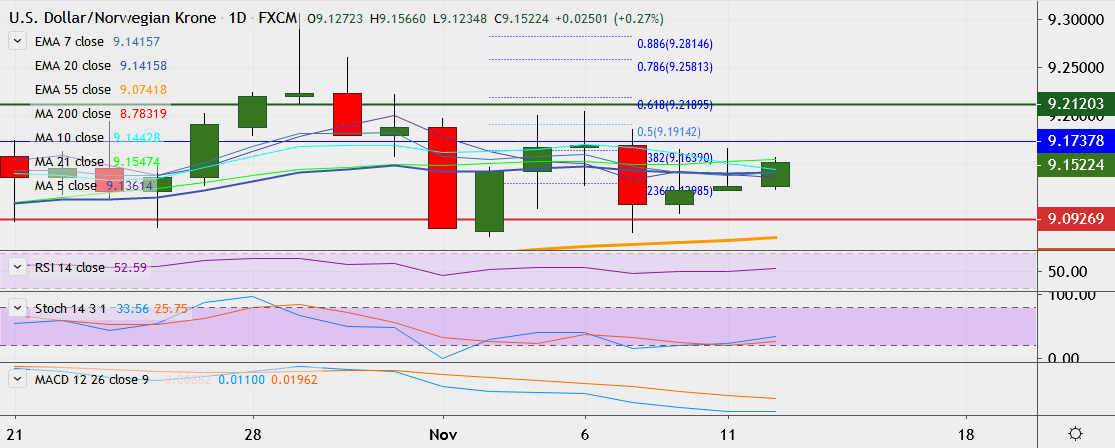The image size is (1115, 448).
Task: Collapse the EMA indicator legend
Action: coord(17,42)
